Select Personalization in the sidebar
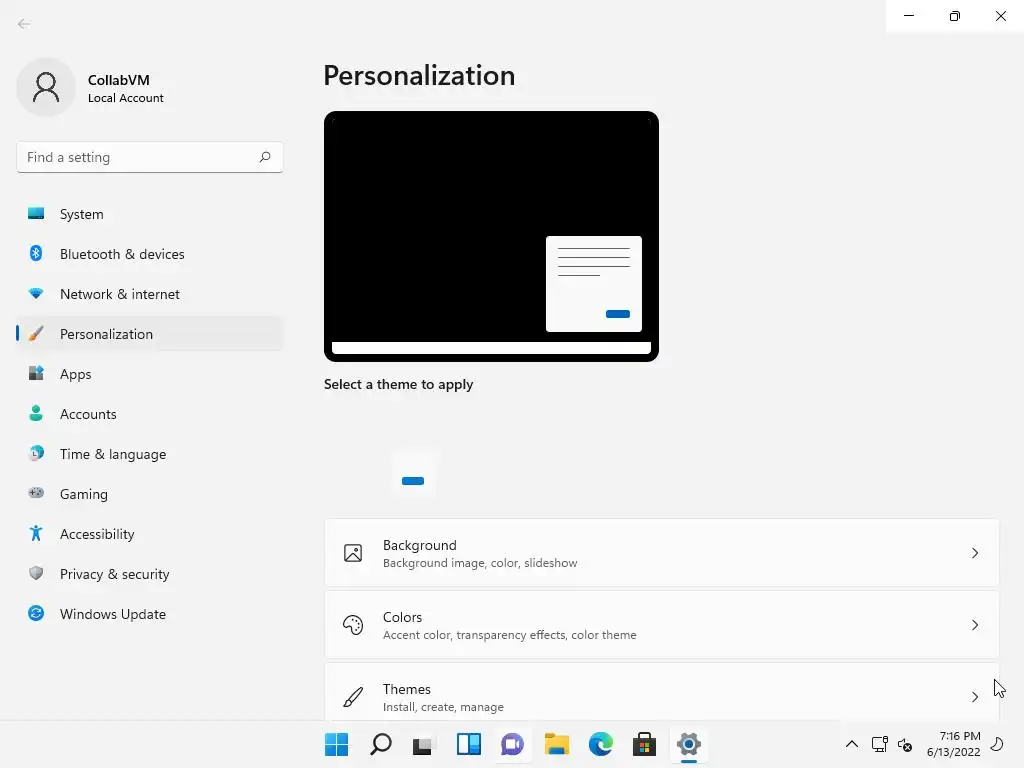The image size is (1024, 768). (x=150, y=334)
